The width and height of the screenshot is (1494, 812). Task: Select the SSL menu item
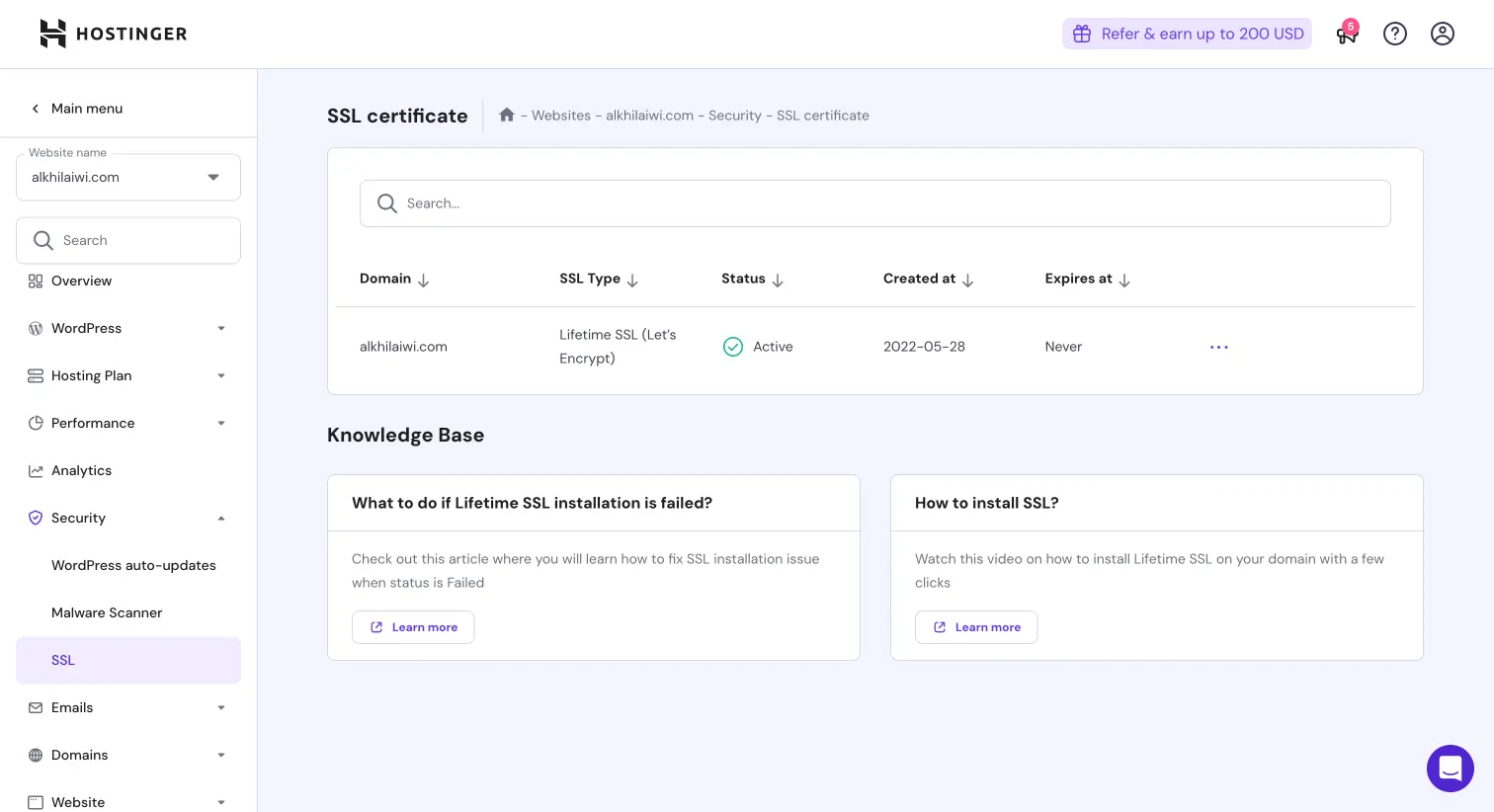tap(128, 661)
